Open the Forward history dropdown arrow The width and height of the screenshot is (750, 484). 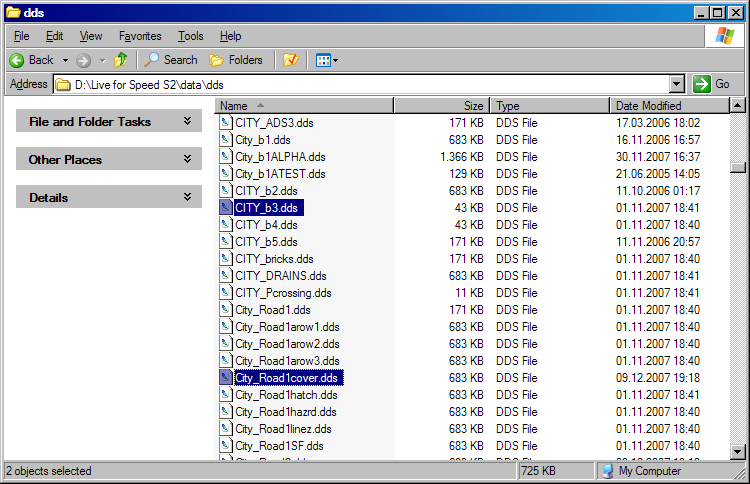102,60
